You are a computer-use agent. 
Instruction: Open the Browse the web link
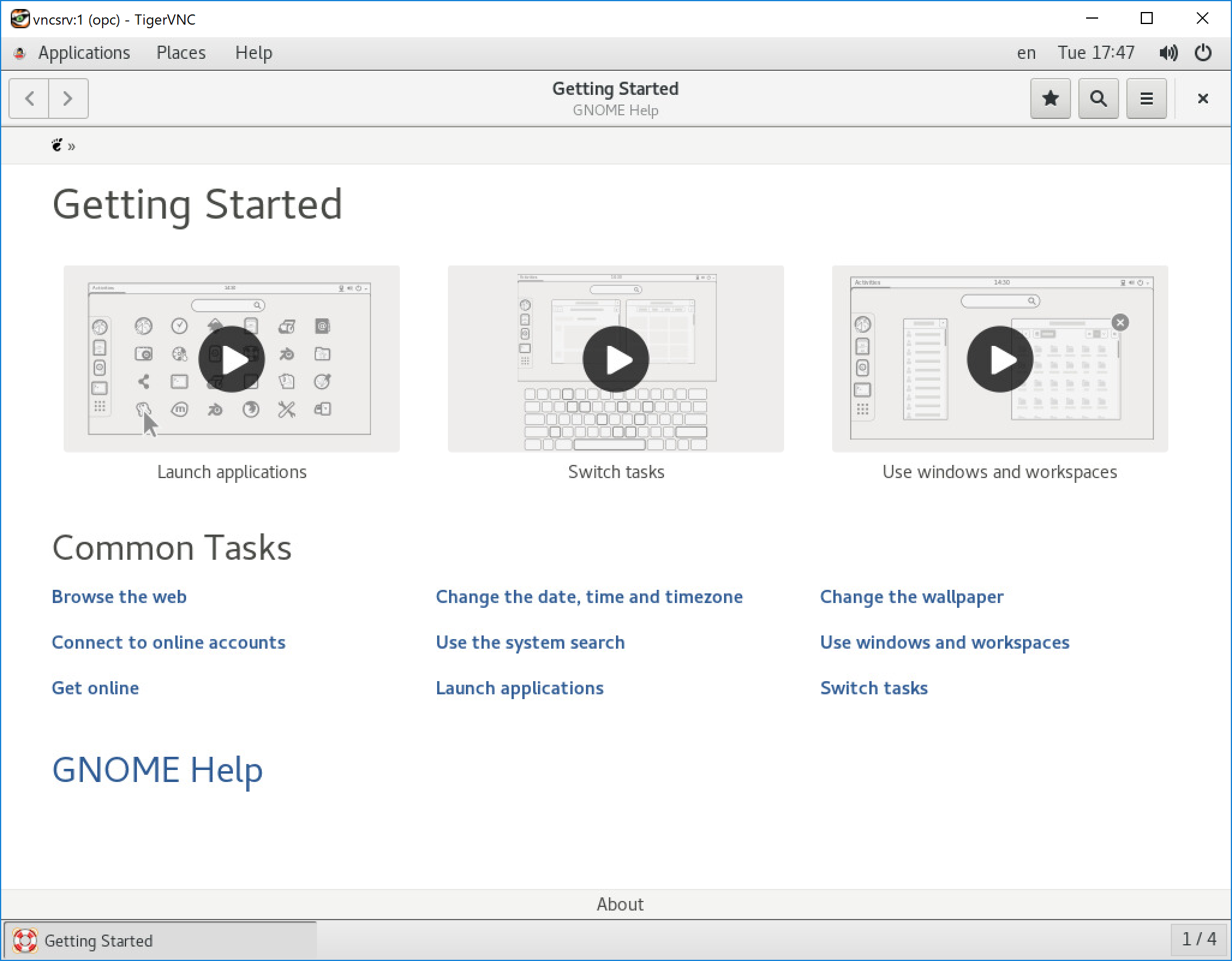119,596
